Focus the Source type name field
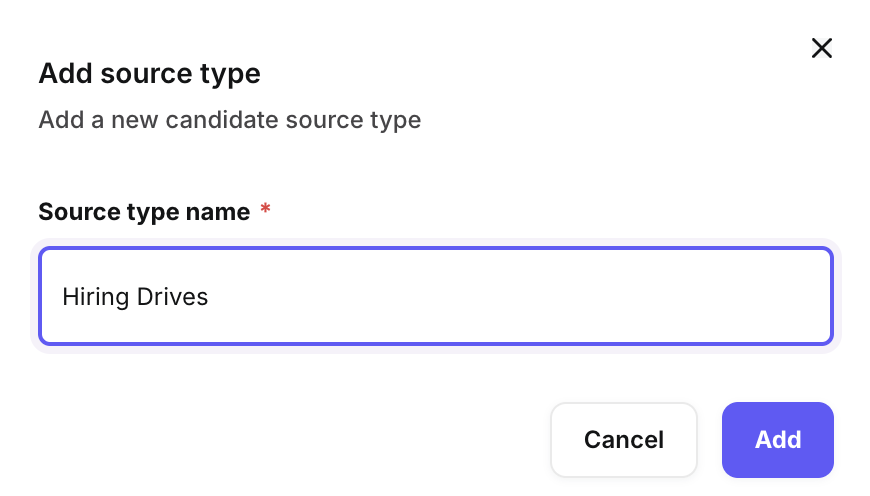 click(x=435, y=296)
